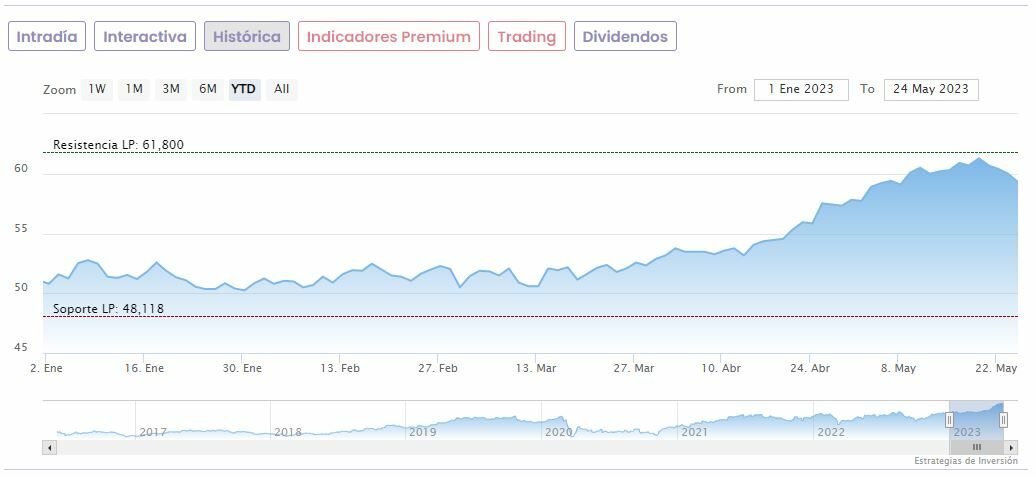Select the 3M zoom range

click(x=171, y=89)
